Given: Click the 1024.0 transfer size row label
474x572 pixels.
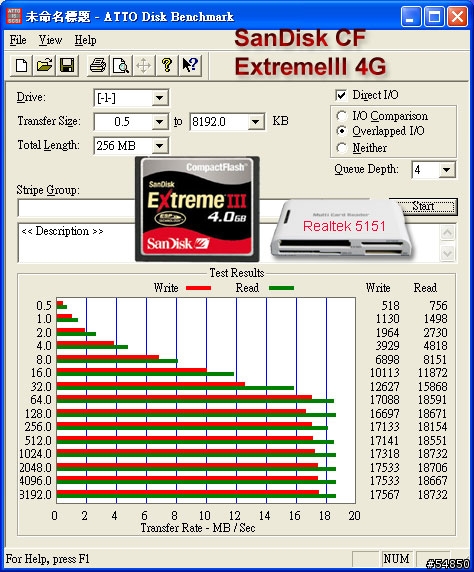Looking at the screenshot, I should [35, 454].
